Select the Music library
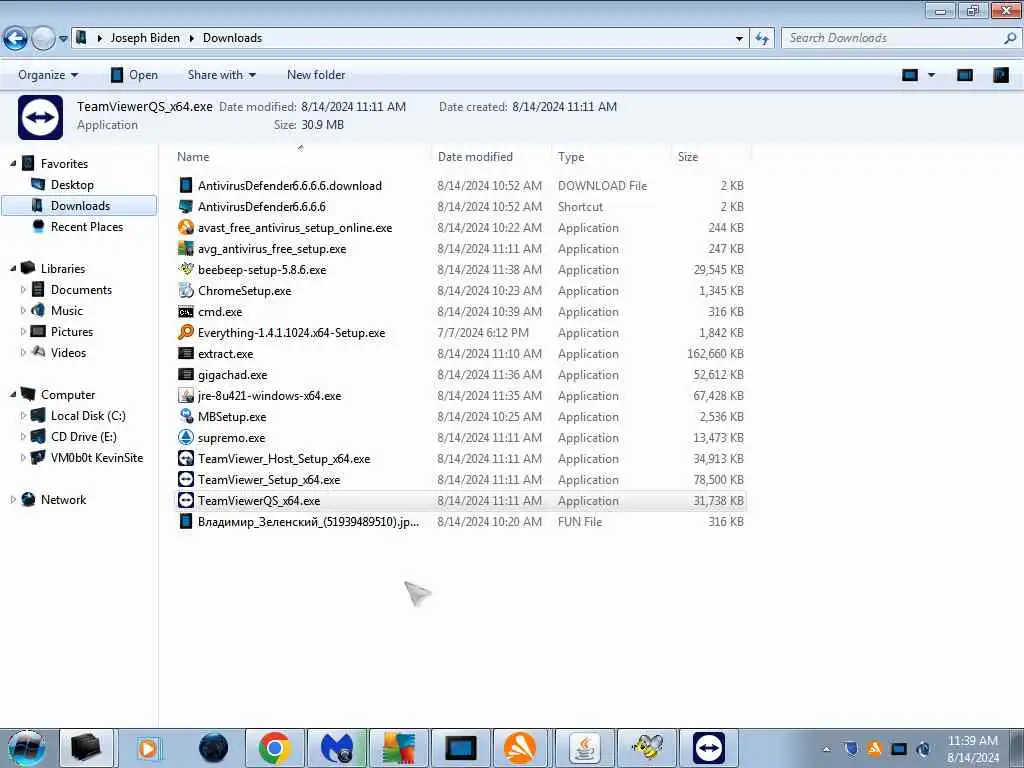Viewport: 1024px width, 768px height. (x=67, y=310)
